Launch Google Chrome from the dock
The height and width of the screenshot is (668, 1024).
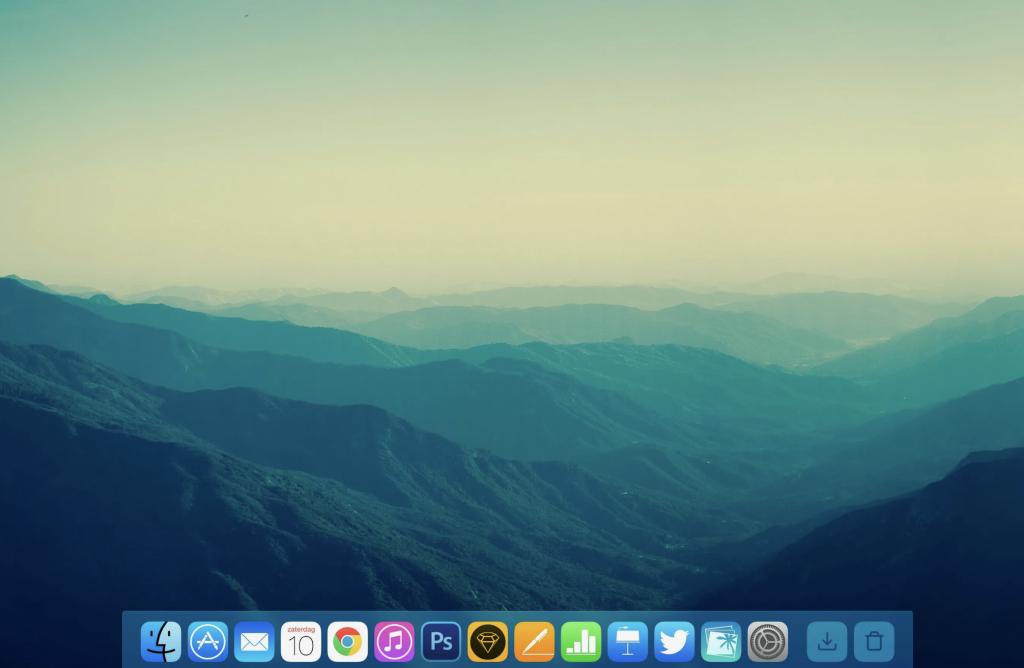[347, 641]
